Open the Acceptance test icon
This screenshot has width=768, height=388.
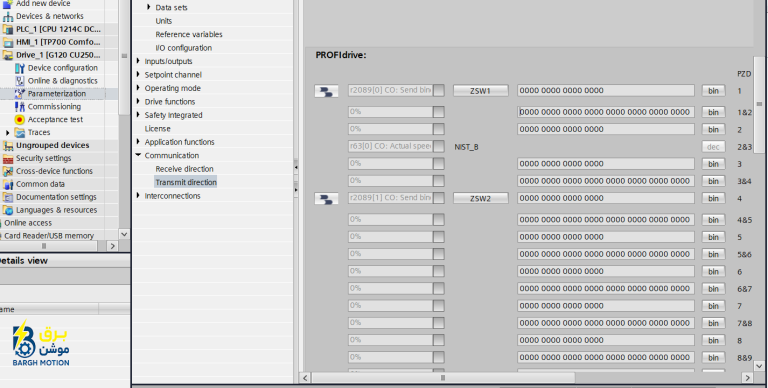tap(20, 120)
